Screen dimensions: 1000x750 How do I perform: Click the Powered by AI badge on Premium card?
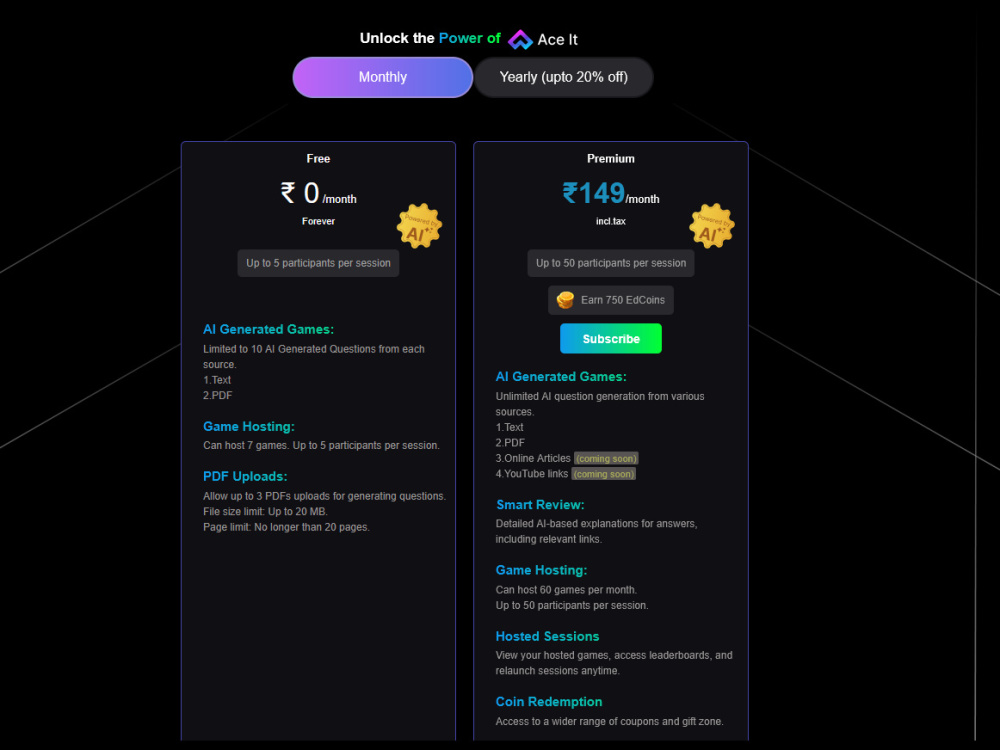(x=712, y=226)
